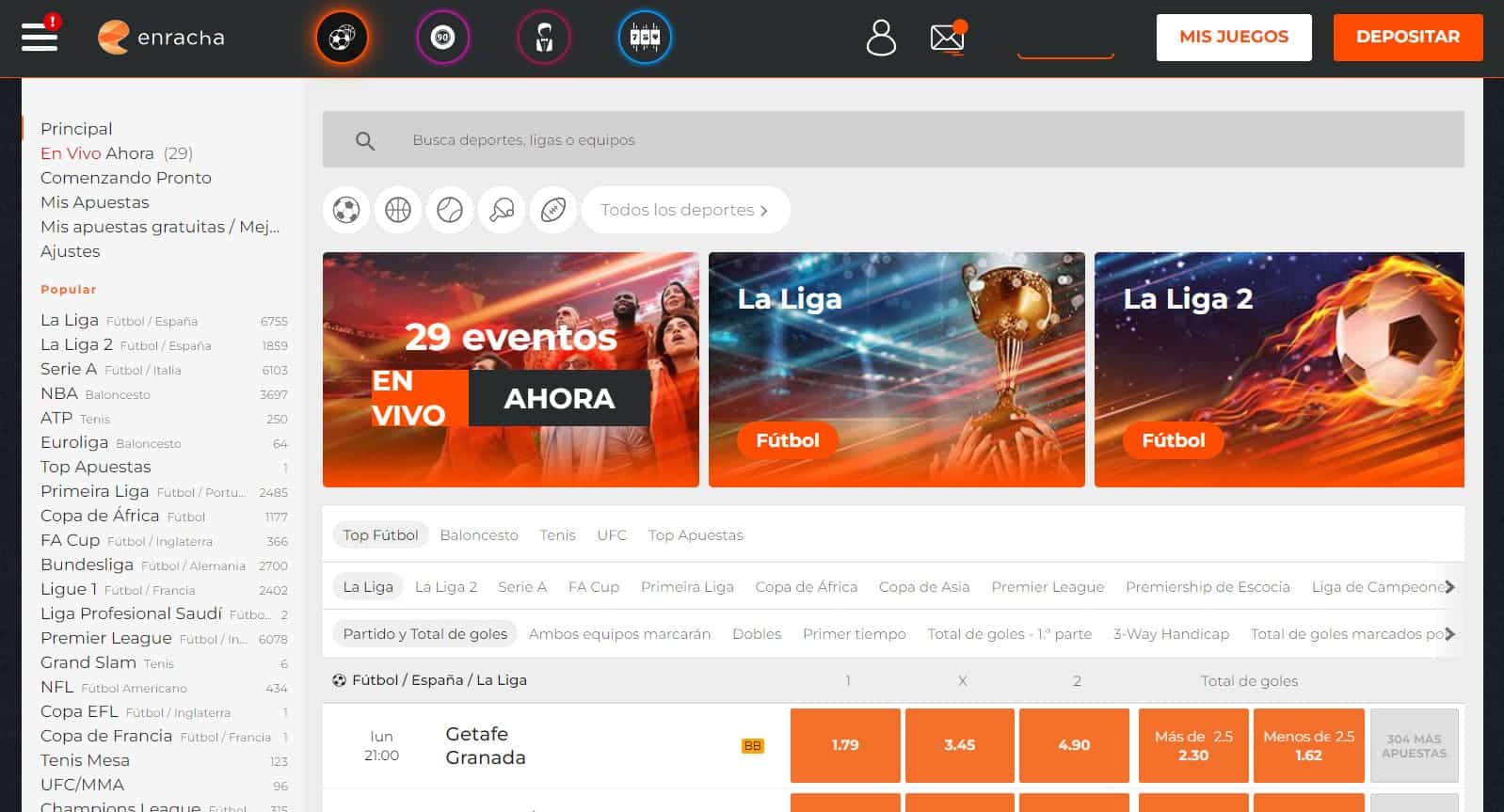
Task: Open Mis apuestas gratuitas link
Action: (160, 227)
